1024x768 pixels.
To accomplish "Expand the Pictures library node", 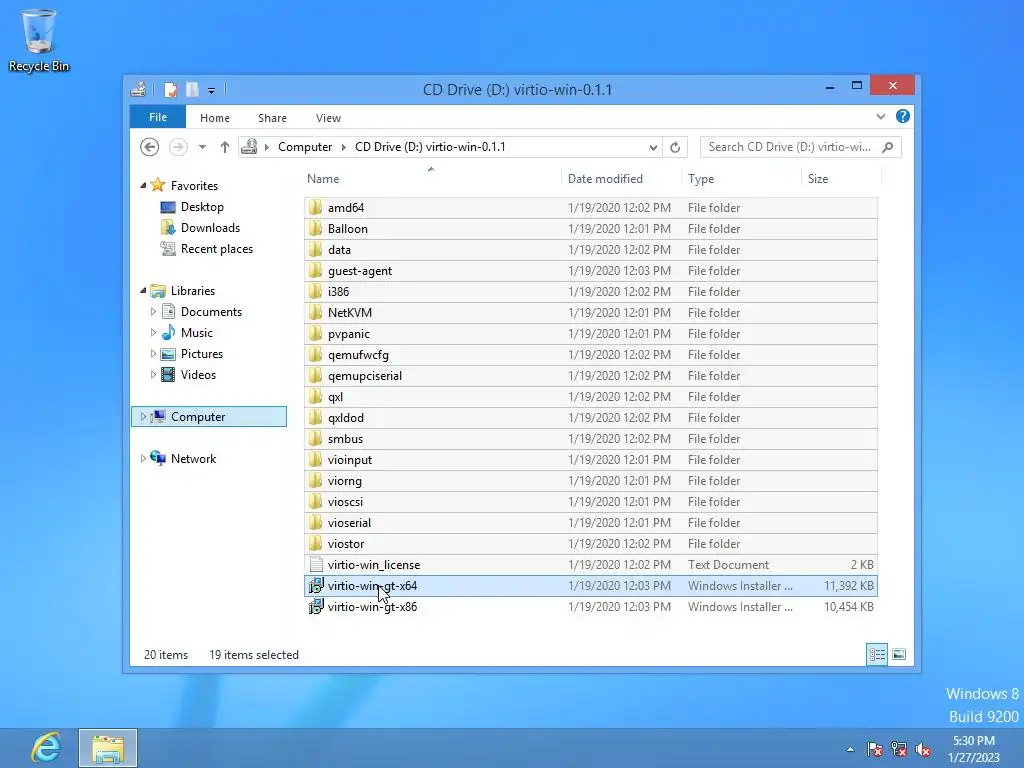I will (x=153, y=354).
